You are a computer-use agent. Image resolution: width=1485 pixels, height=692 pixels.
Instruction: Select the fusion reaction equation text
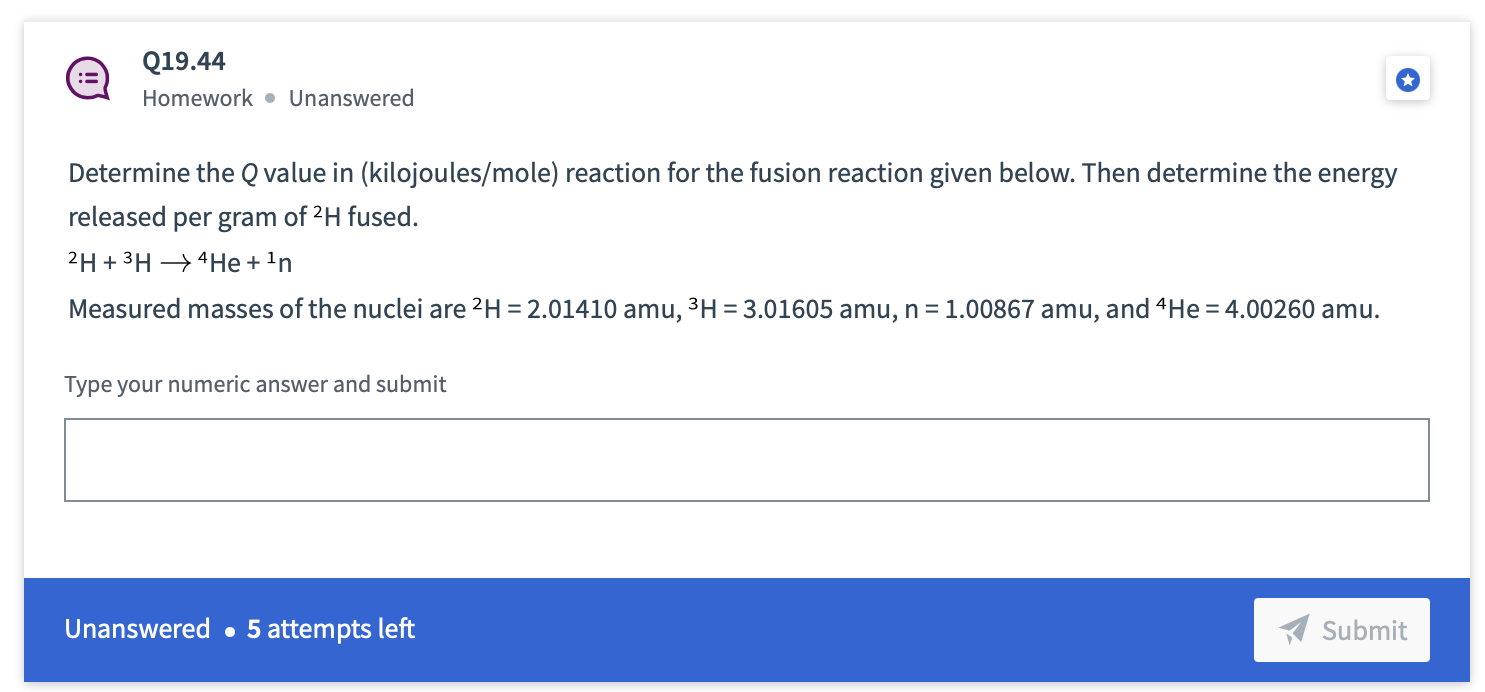coord(178,262)
